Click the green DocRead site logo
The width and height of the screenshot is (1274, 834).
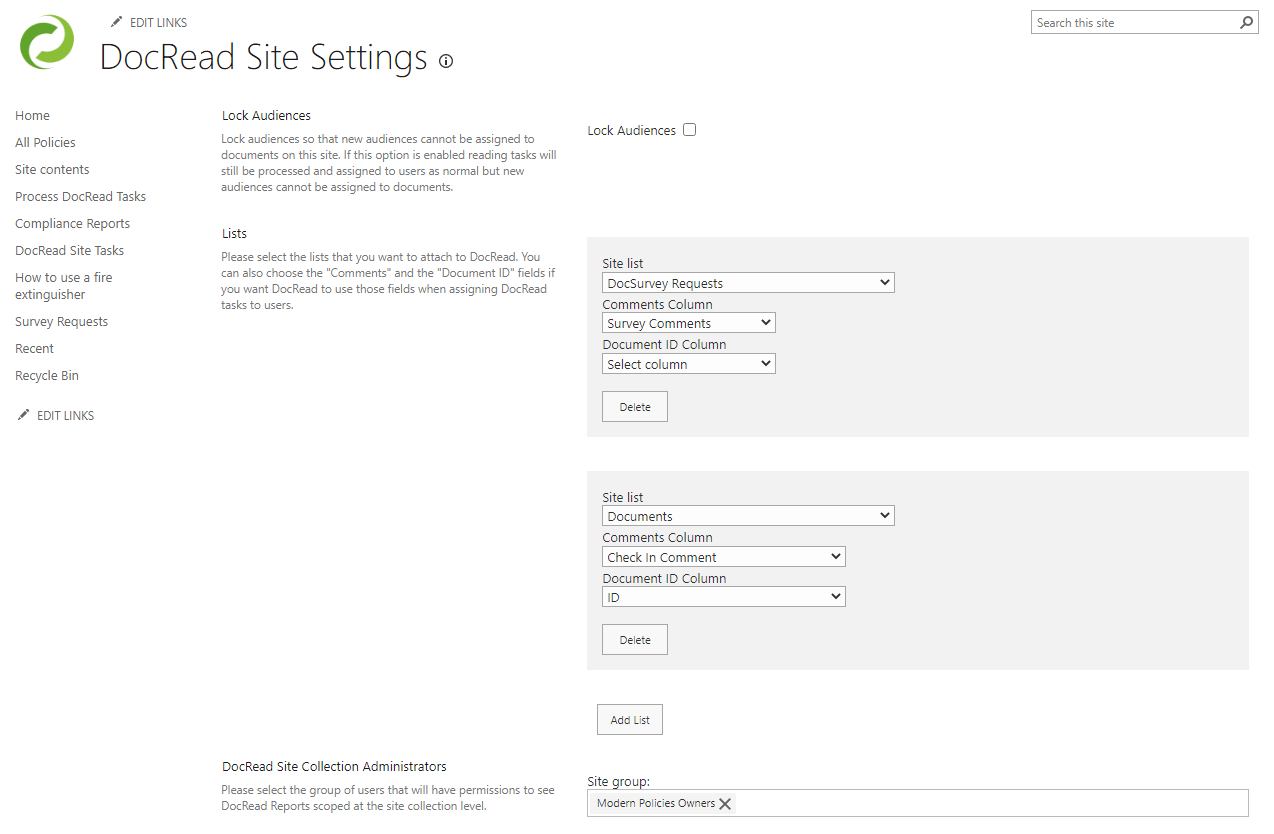[x=47, y=42]
